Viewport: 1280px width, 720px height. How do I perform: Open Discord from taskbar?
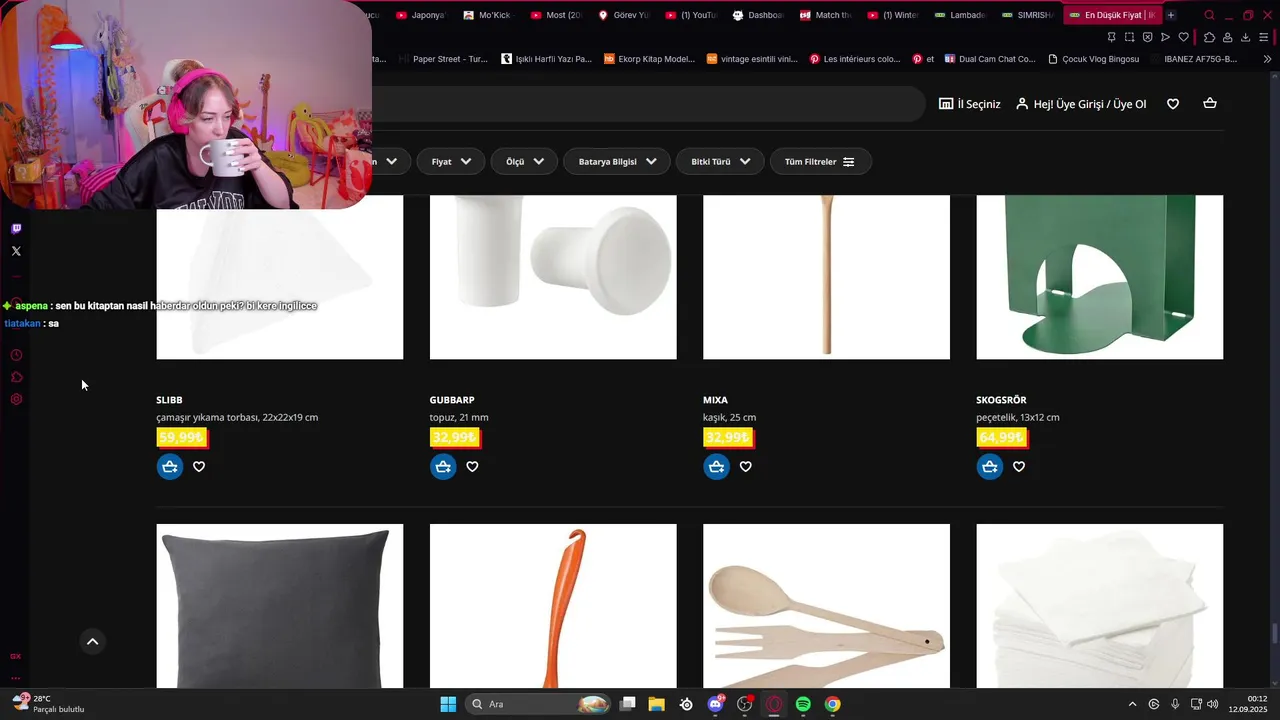716,704
